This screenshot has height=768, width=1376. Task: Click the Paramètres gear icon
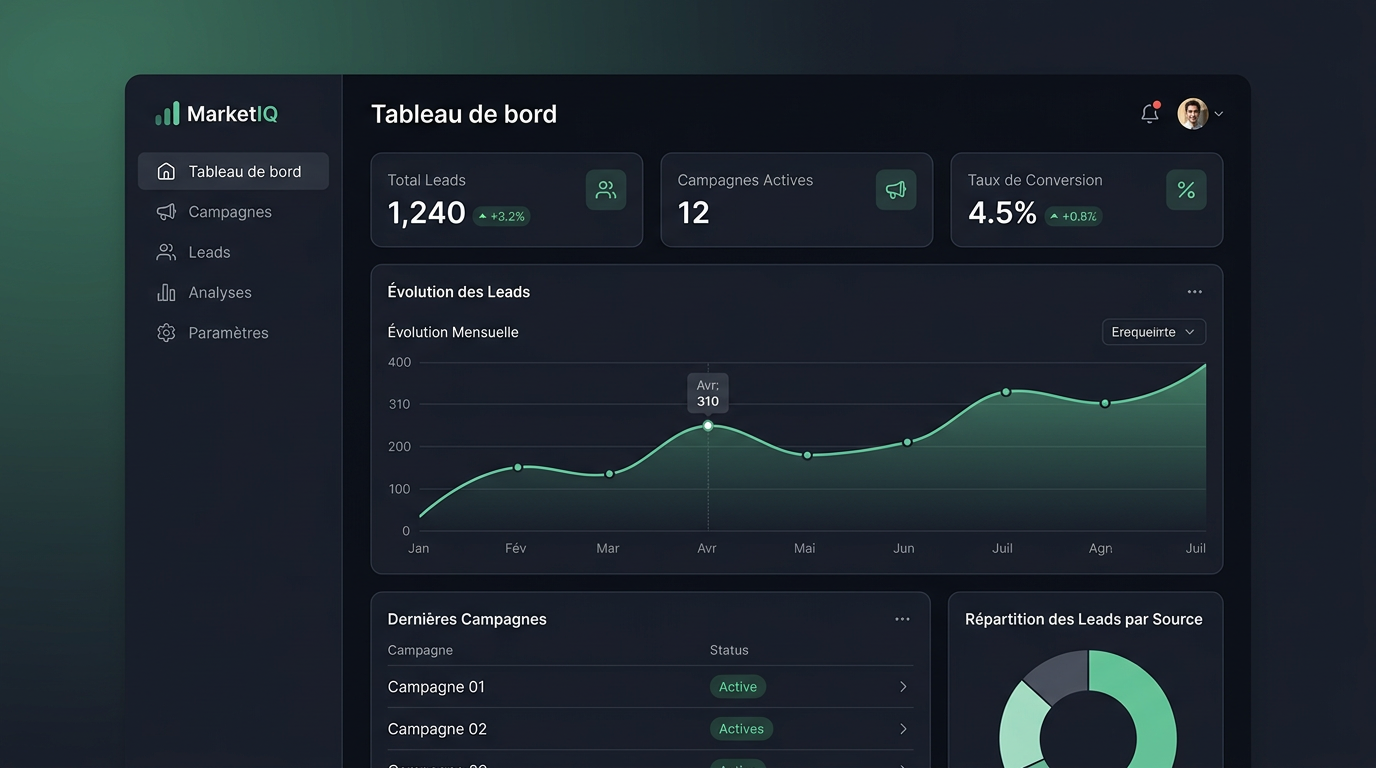[x=166, y=333]
